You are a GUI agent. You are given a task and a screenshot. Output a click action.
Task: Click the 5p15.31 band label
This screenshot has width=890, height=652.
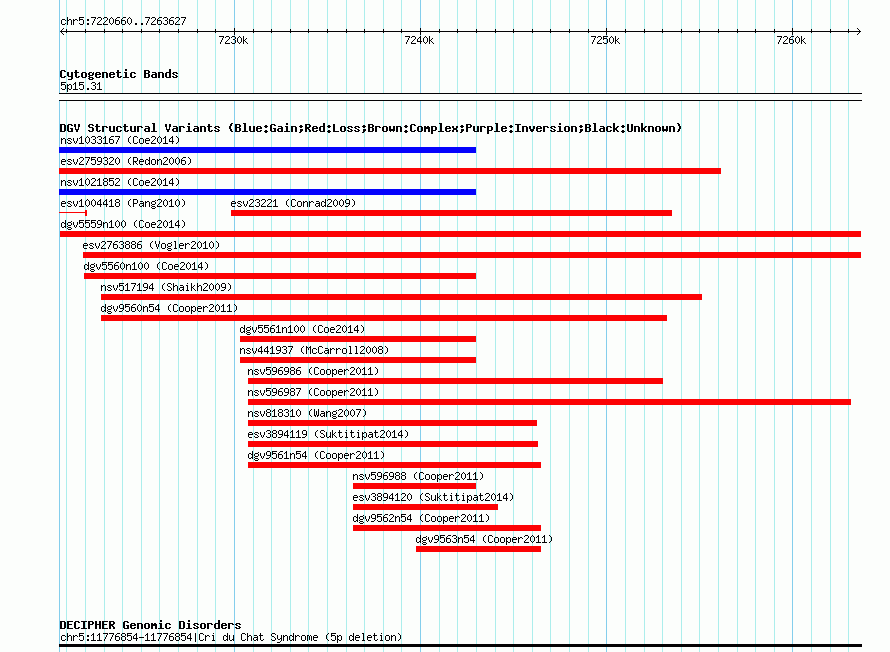click(x=81, y=86)
